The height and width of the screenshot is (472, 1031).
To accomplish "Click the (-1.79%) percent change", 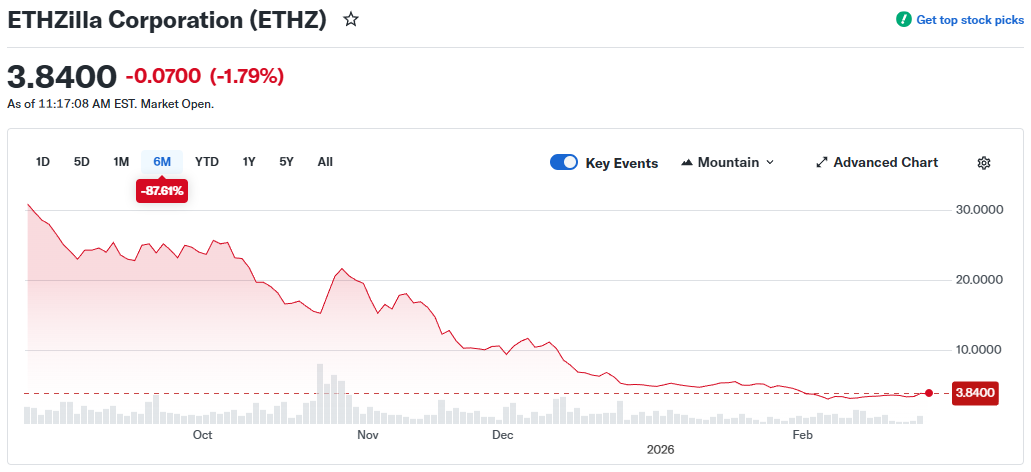I will pos(247,76).
